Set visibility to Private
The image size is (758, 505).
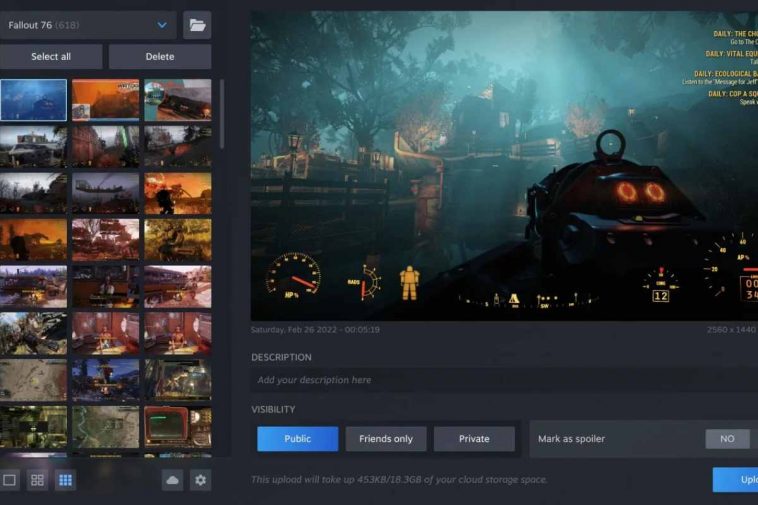tap(474, 439)
